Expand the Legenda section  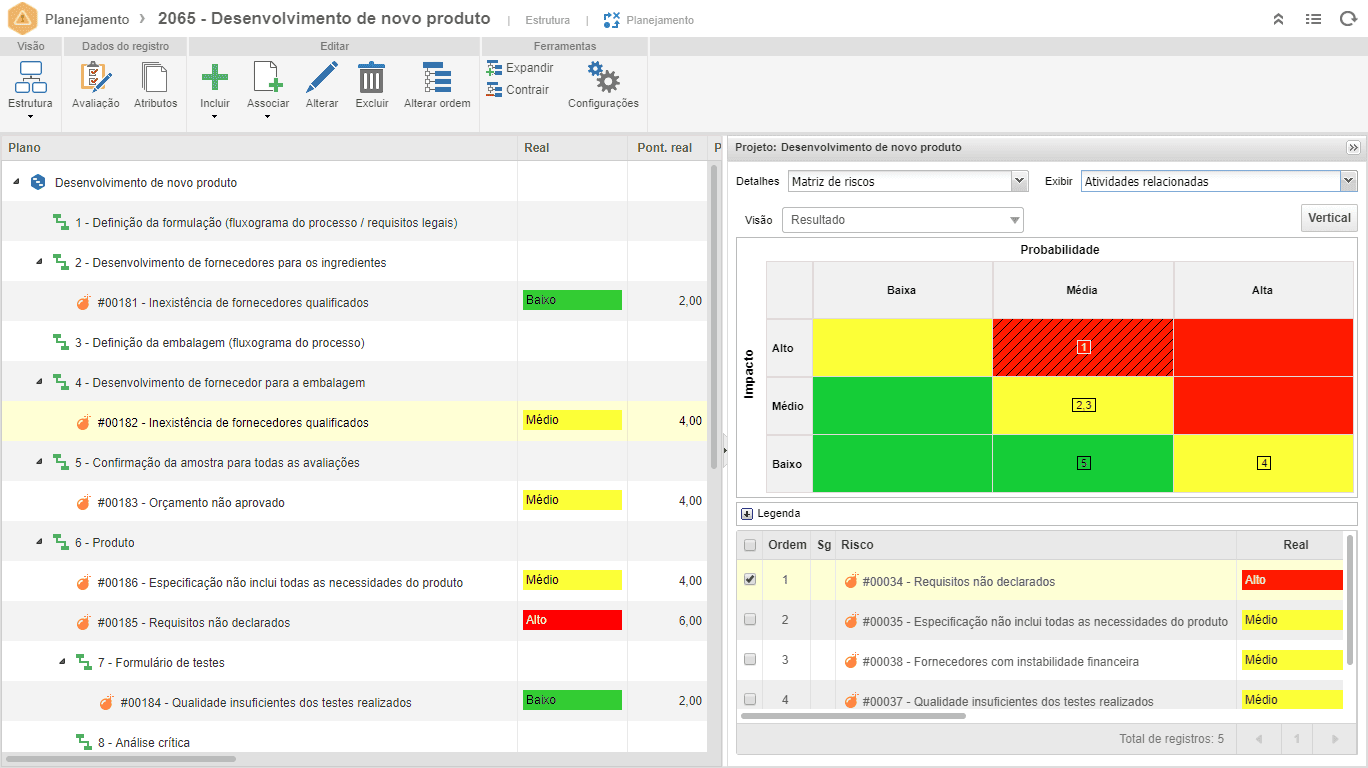pyautogui.click(x=747, y=514)
